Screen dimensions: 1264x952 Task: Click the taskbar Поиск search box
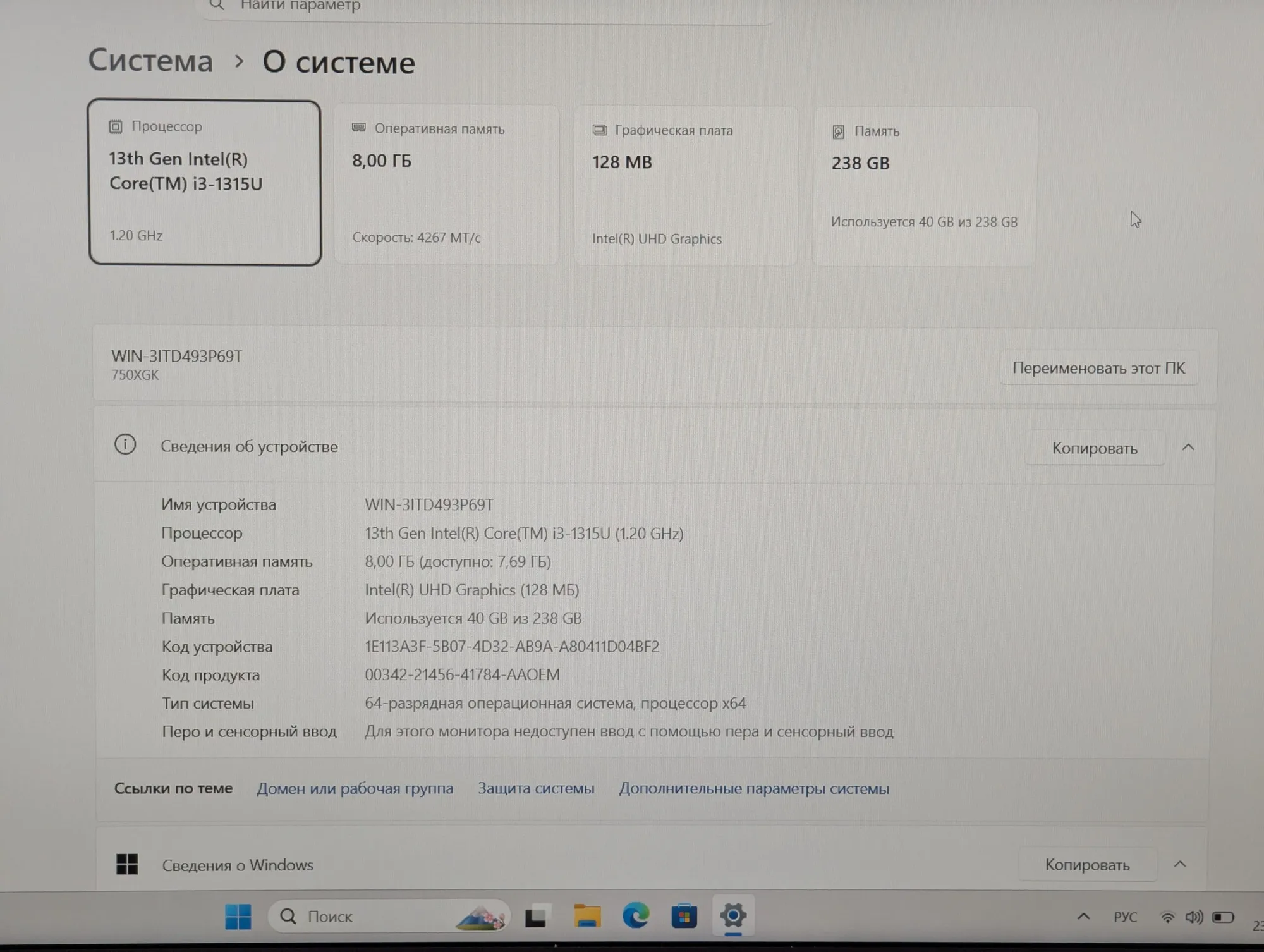point(389,916)
